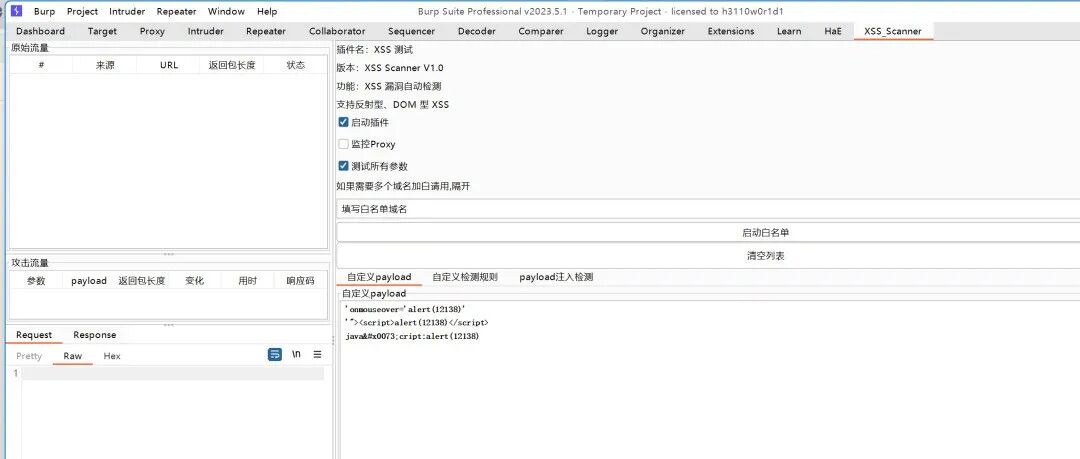Open the Burp menu
This screenshot has height=459, width=1080.
pyautogui.click(x=45, y=11)
